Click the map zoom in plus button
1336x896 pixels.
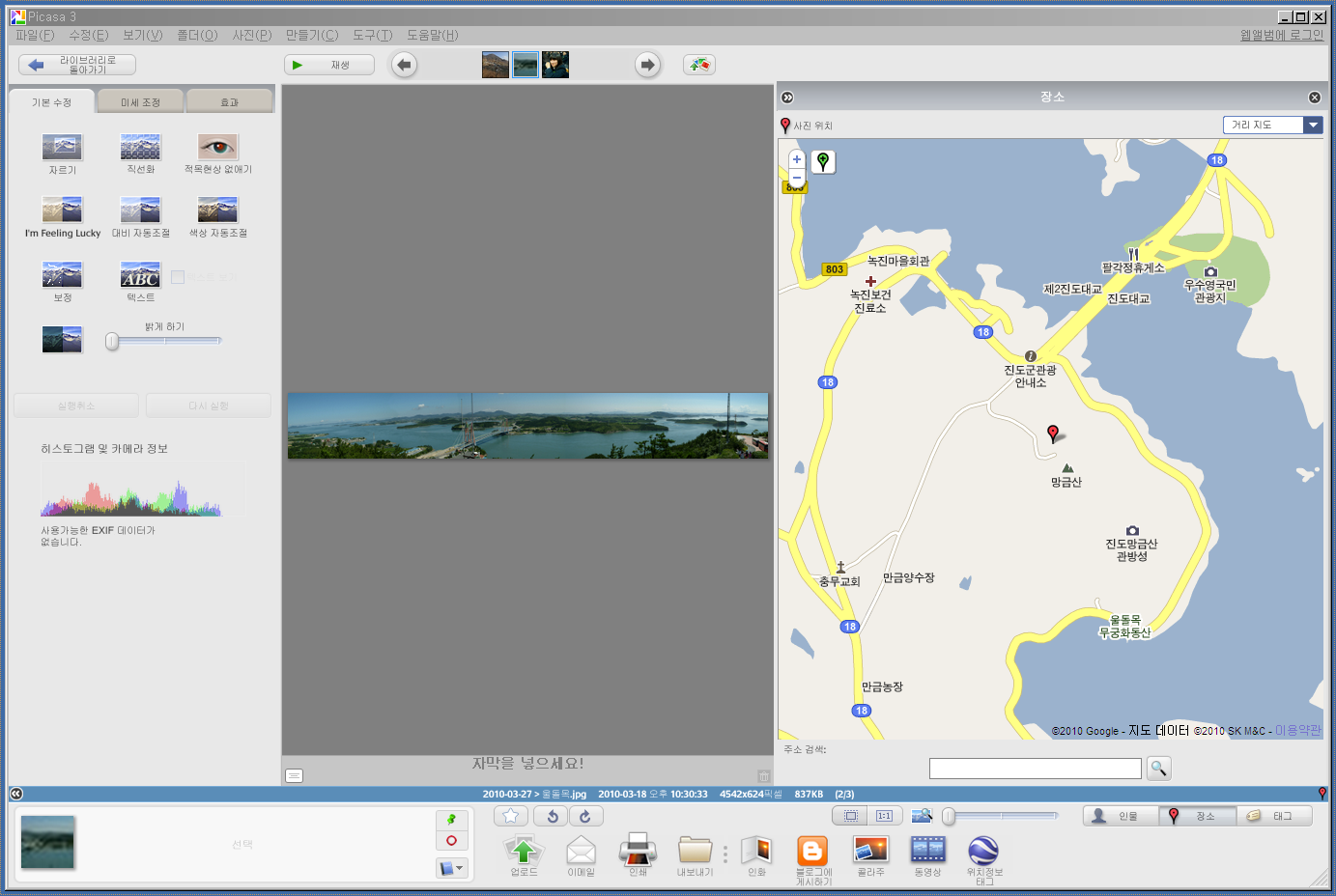797,159
